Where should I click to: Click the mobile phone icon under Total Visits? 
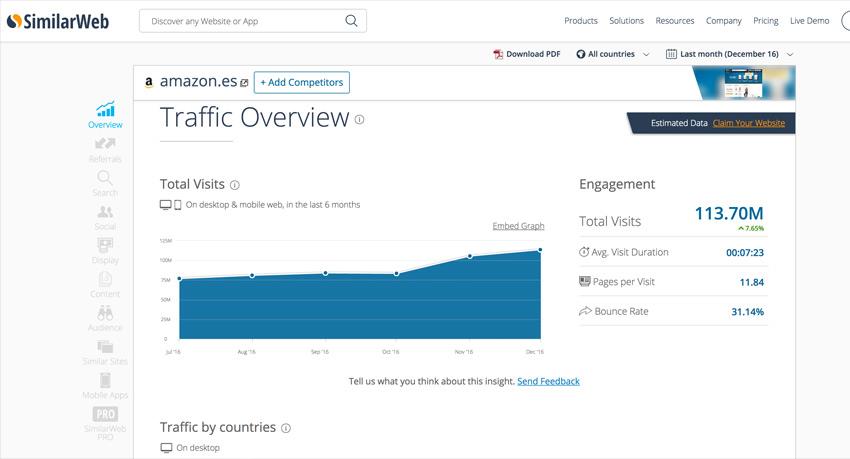point(178,205)
